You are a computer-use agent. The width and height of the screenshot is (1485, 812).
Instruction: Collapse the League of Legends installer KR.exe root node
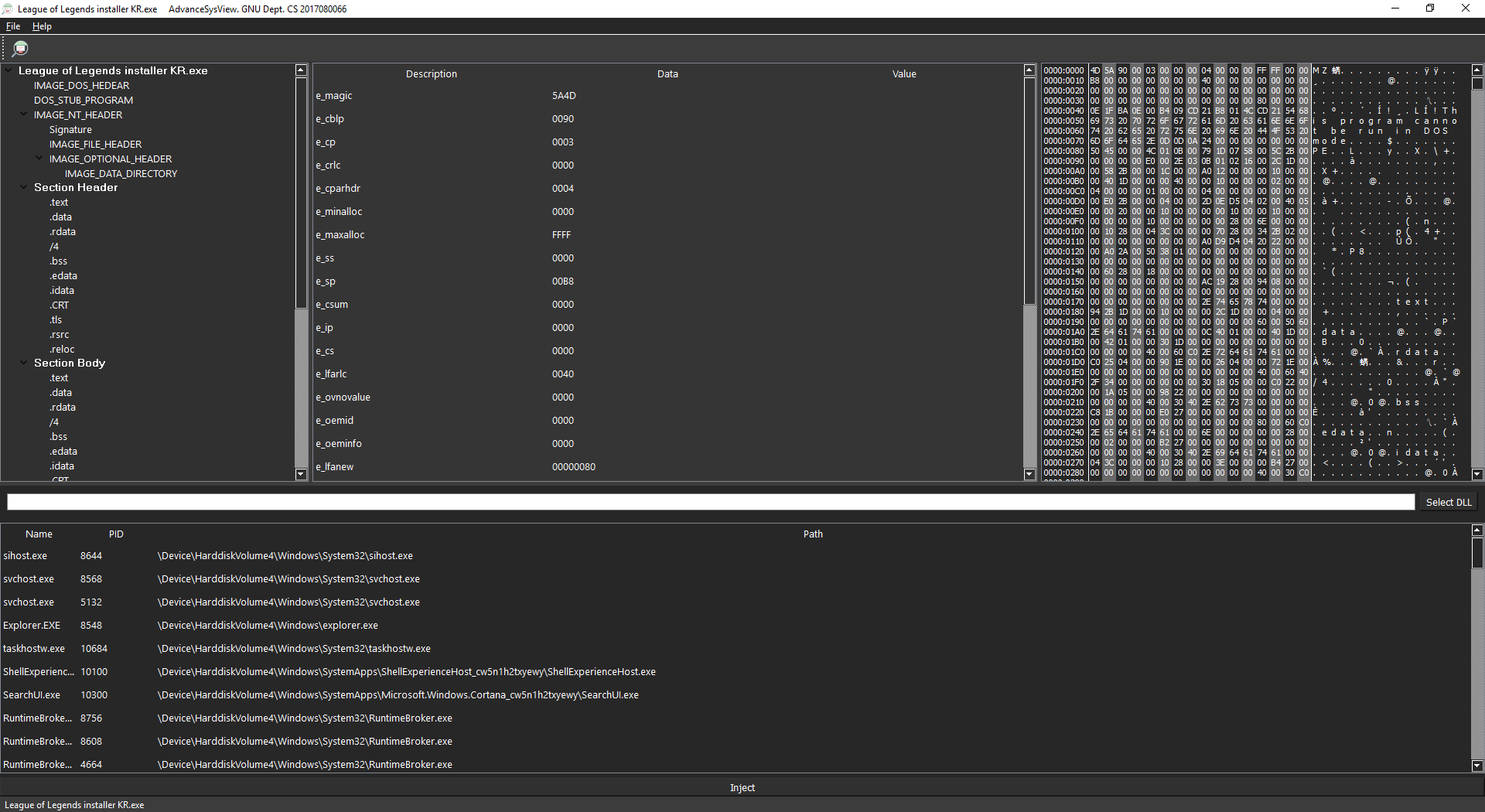(9, 70)
